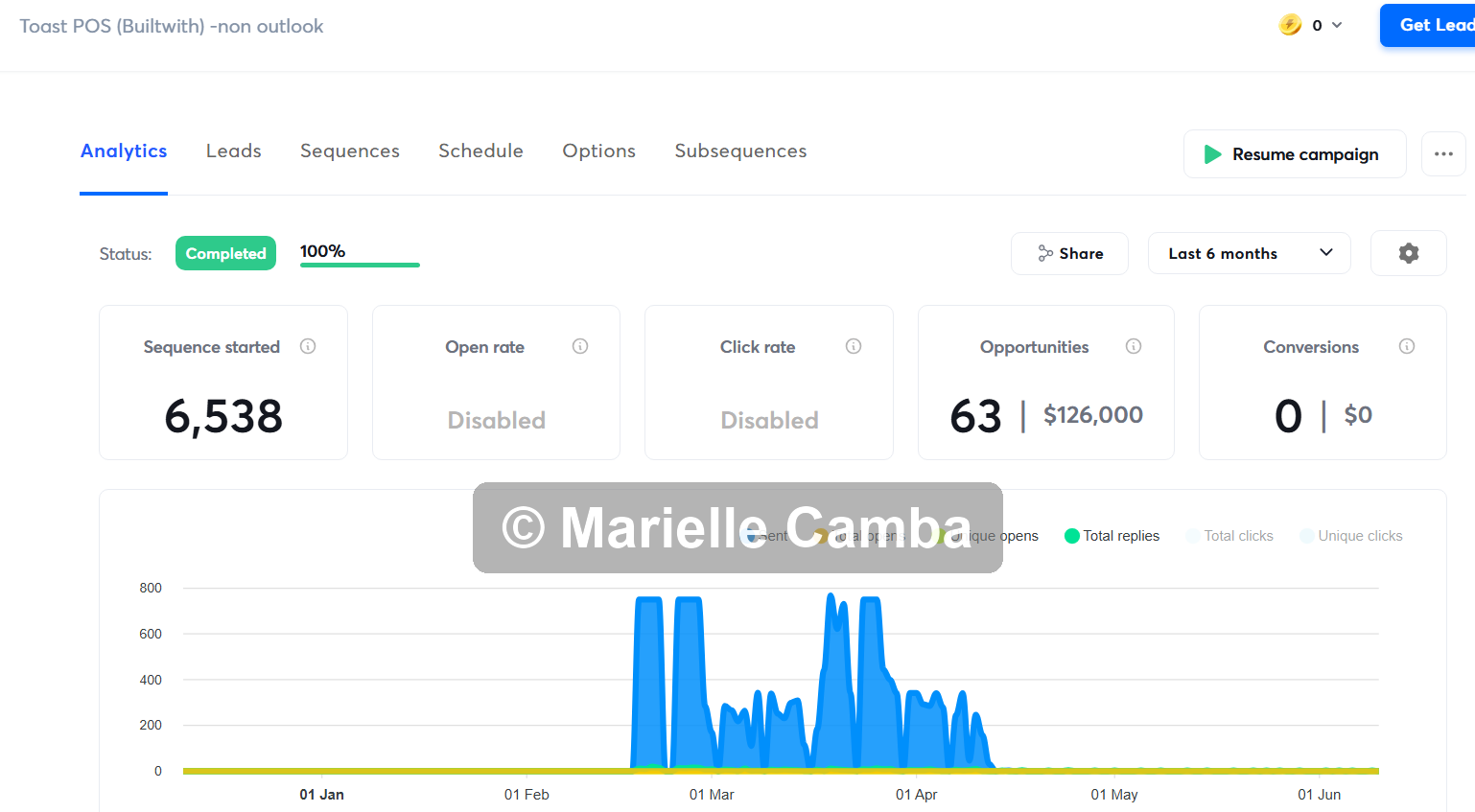
Task: Click the Conversions 0 count
Action: [1288, 416]
